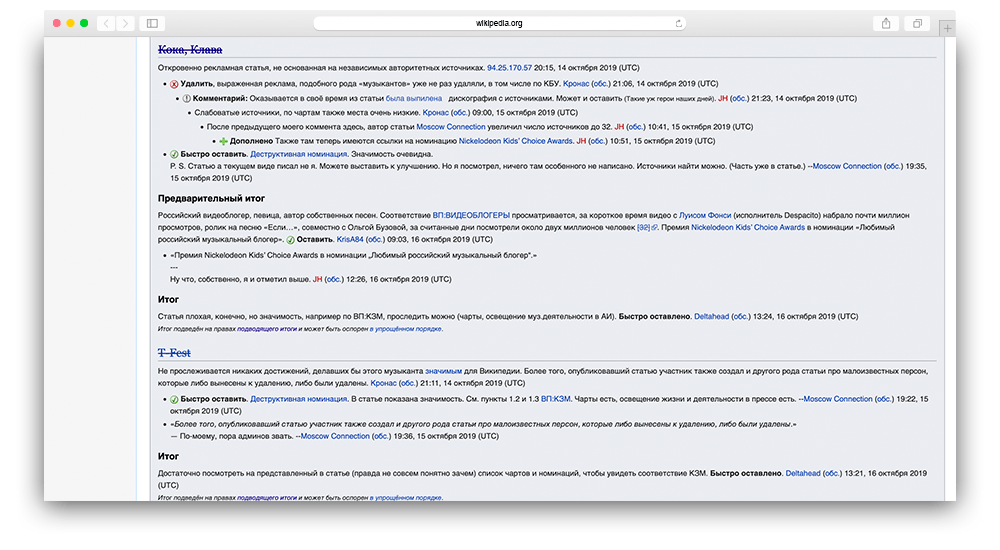Open Moscow Connection link dated 19:36
This screenshot has height=550, width=1000.
pos(335,436)
